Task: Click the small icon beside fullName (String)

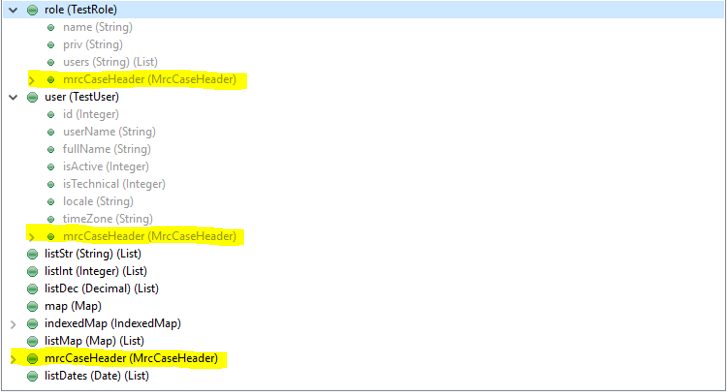Action: 51,149
